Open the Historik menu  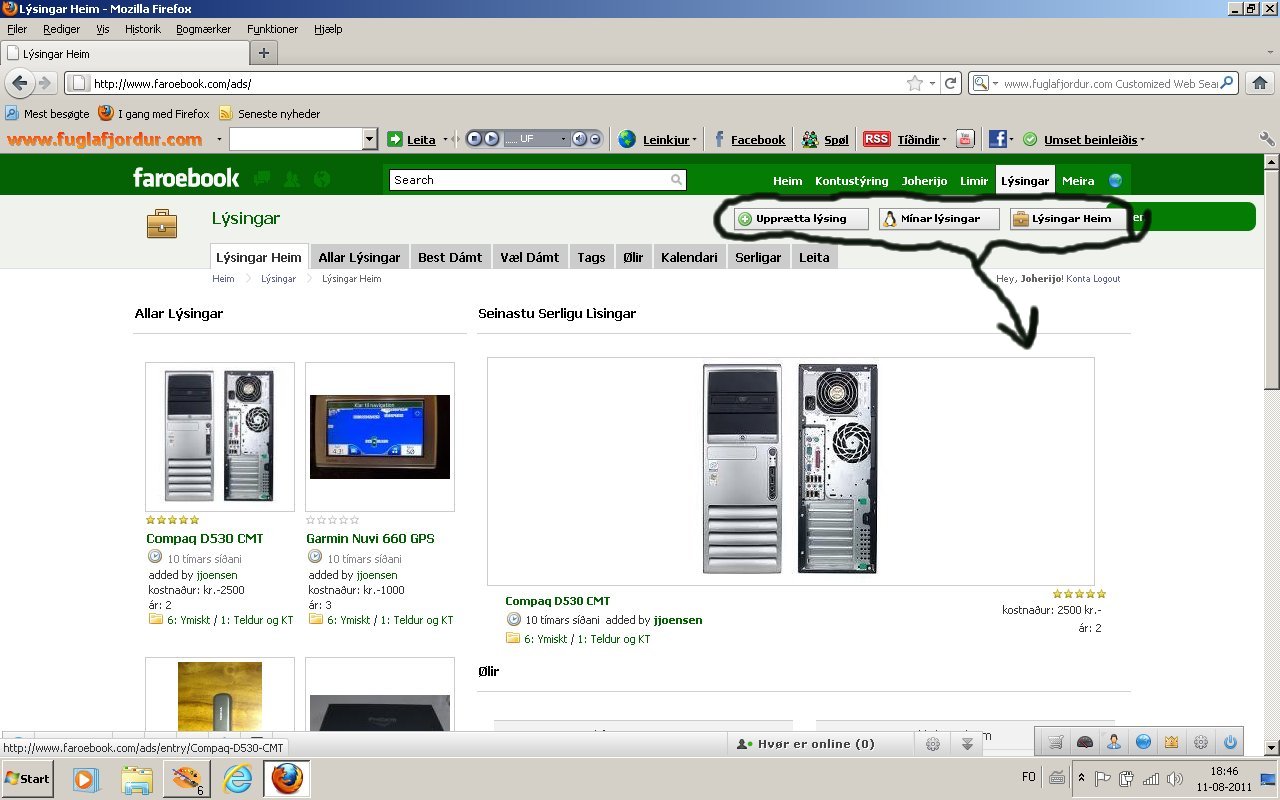[x=142, y=29]
